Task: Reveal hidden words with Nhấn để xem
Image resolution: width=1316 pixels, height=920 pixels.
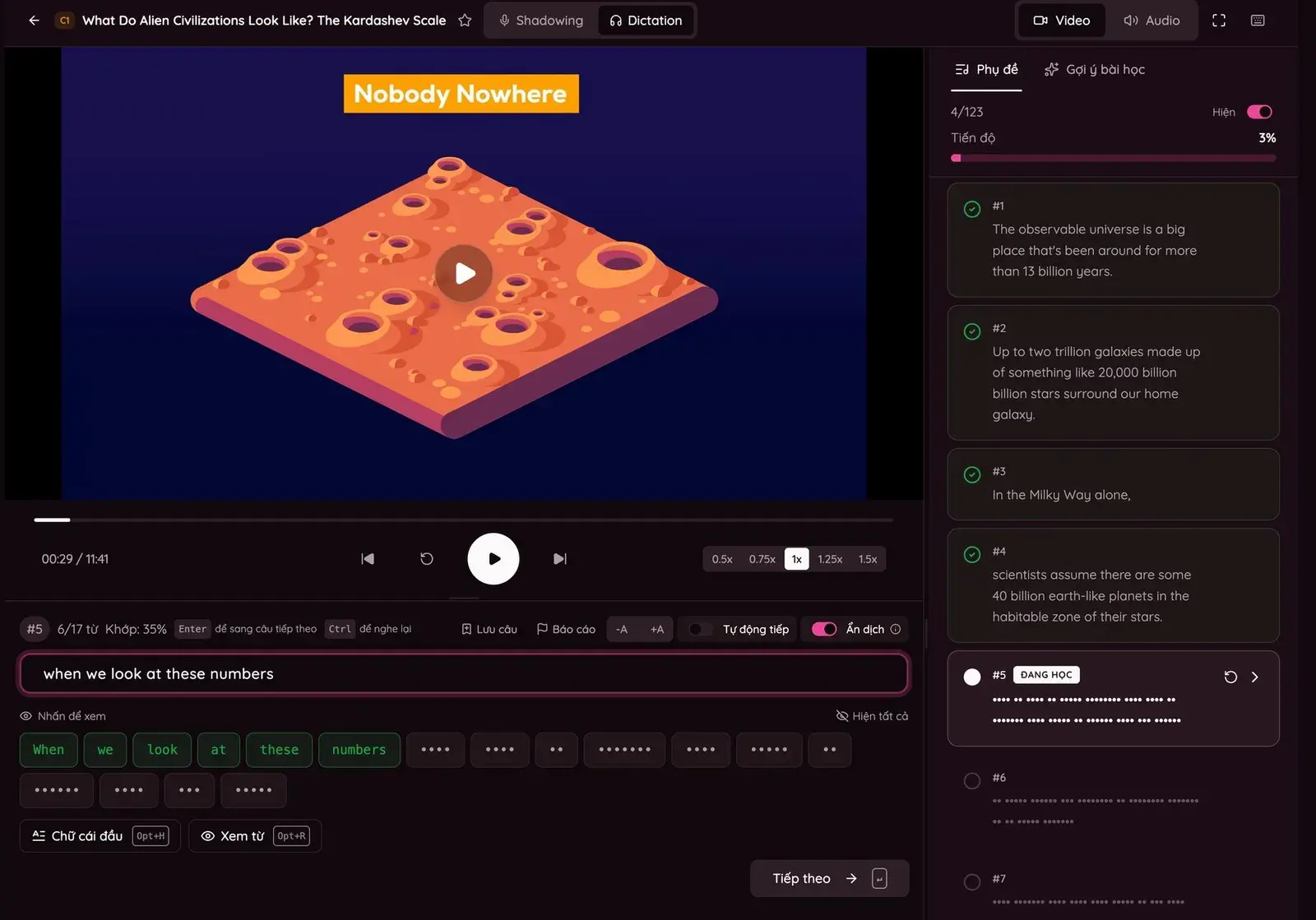Action: click(x=63, y=716)
